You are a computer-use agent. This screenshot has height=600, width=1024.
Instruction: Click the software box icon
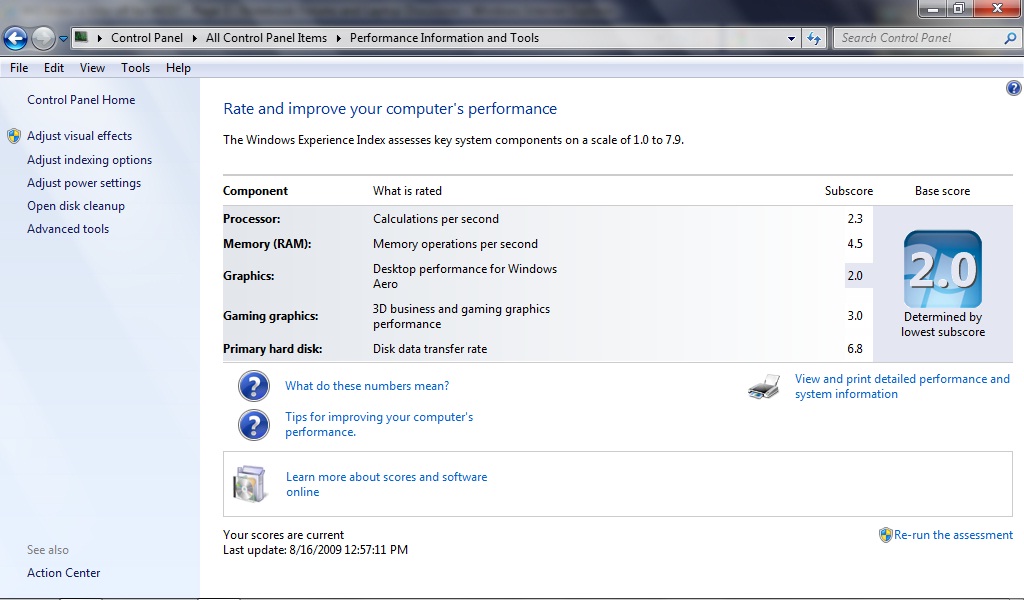point(250,484)
